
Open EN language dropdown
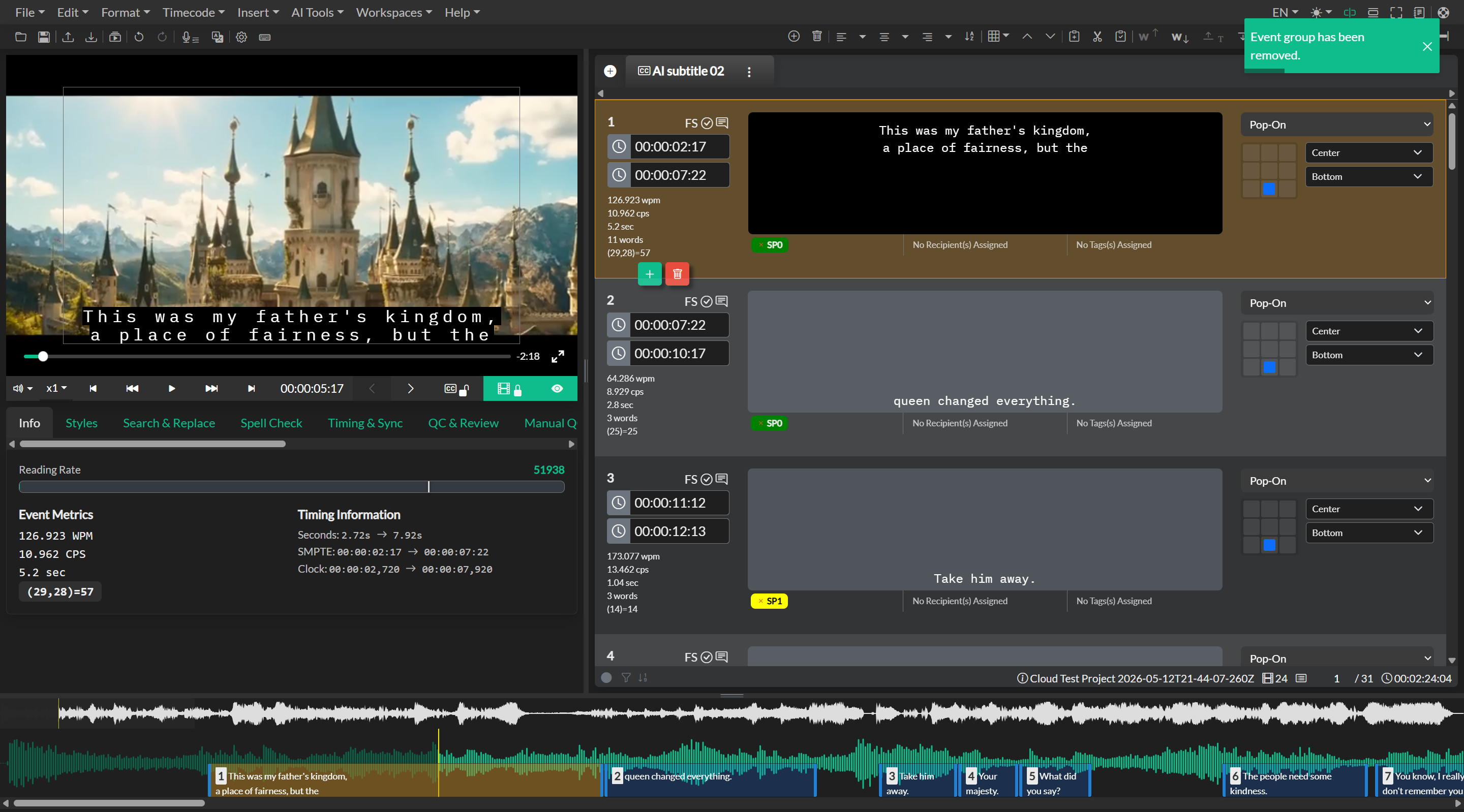1285,13
